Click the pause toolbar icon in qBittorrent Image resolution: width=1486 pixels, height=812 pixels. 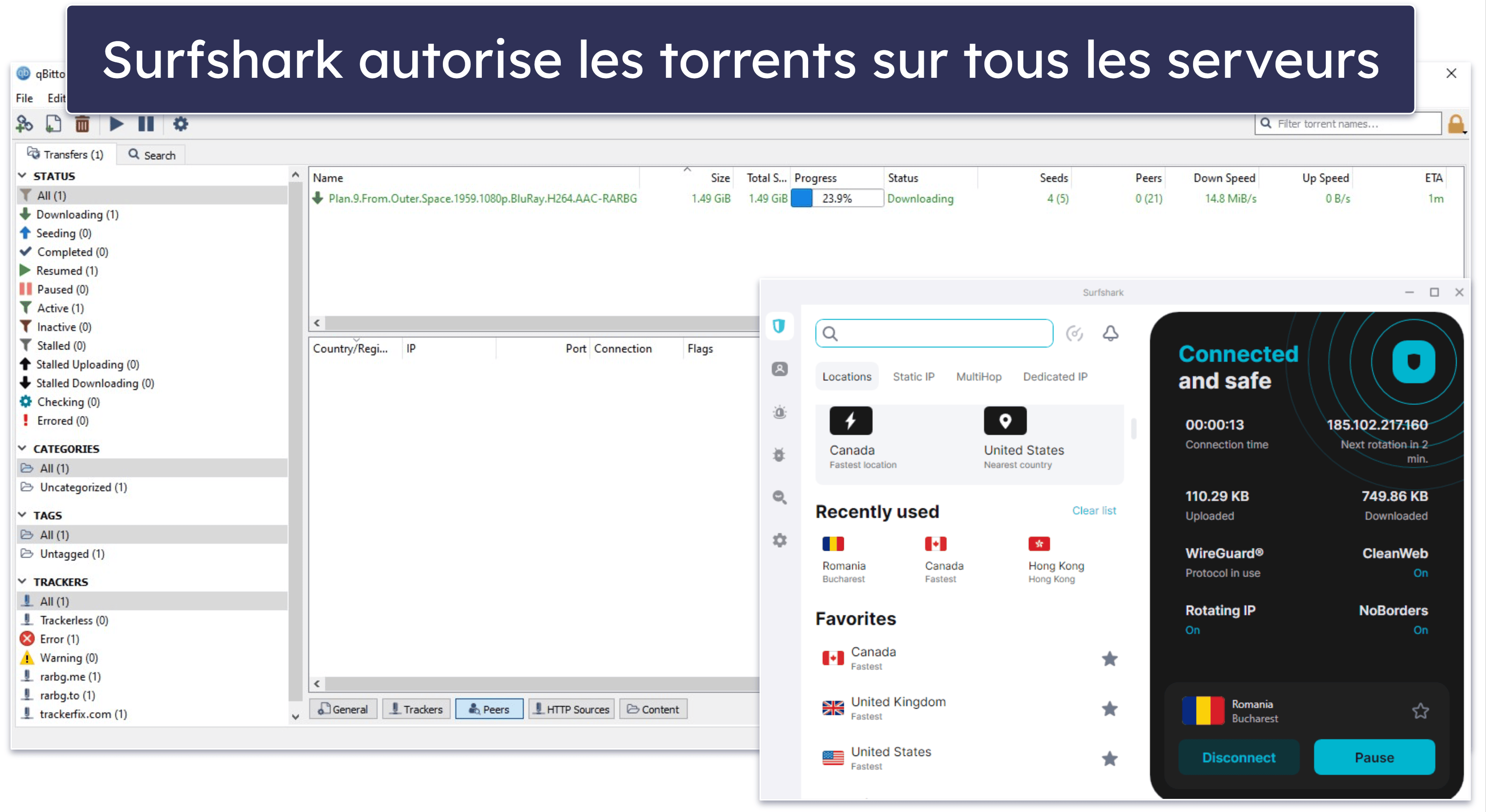(x=146, y=123)
